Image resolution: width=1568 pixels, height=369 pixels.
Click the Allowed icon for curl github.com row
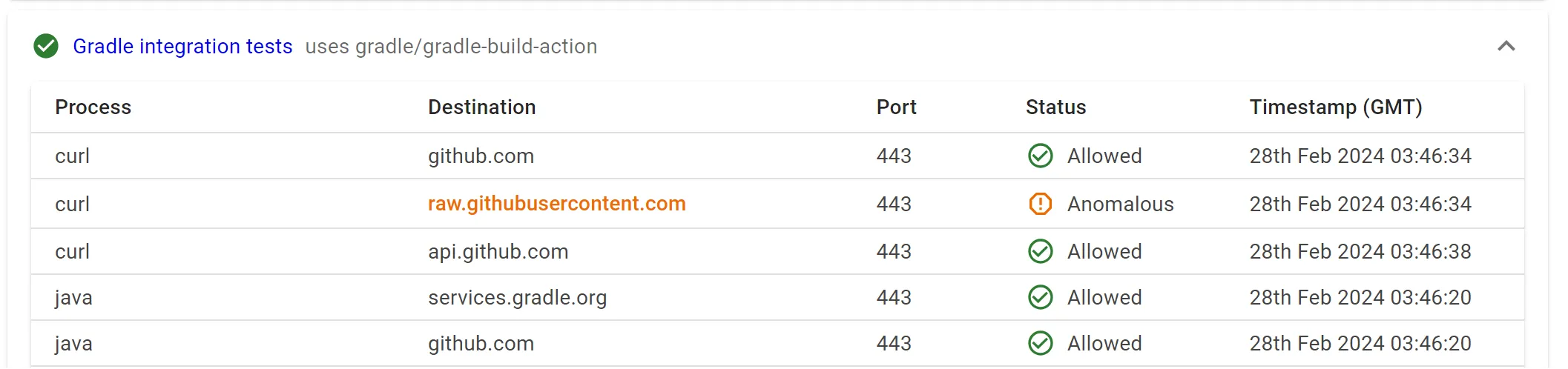click(x=1040, y=156)
